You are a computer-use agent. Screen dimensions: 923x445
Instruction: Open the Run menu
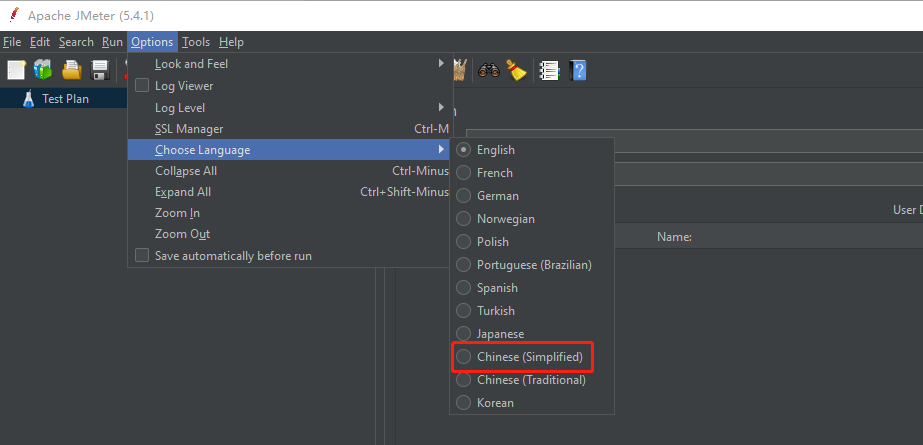112,42
